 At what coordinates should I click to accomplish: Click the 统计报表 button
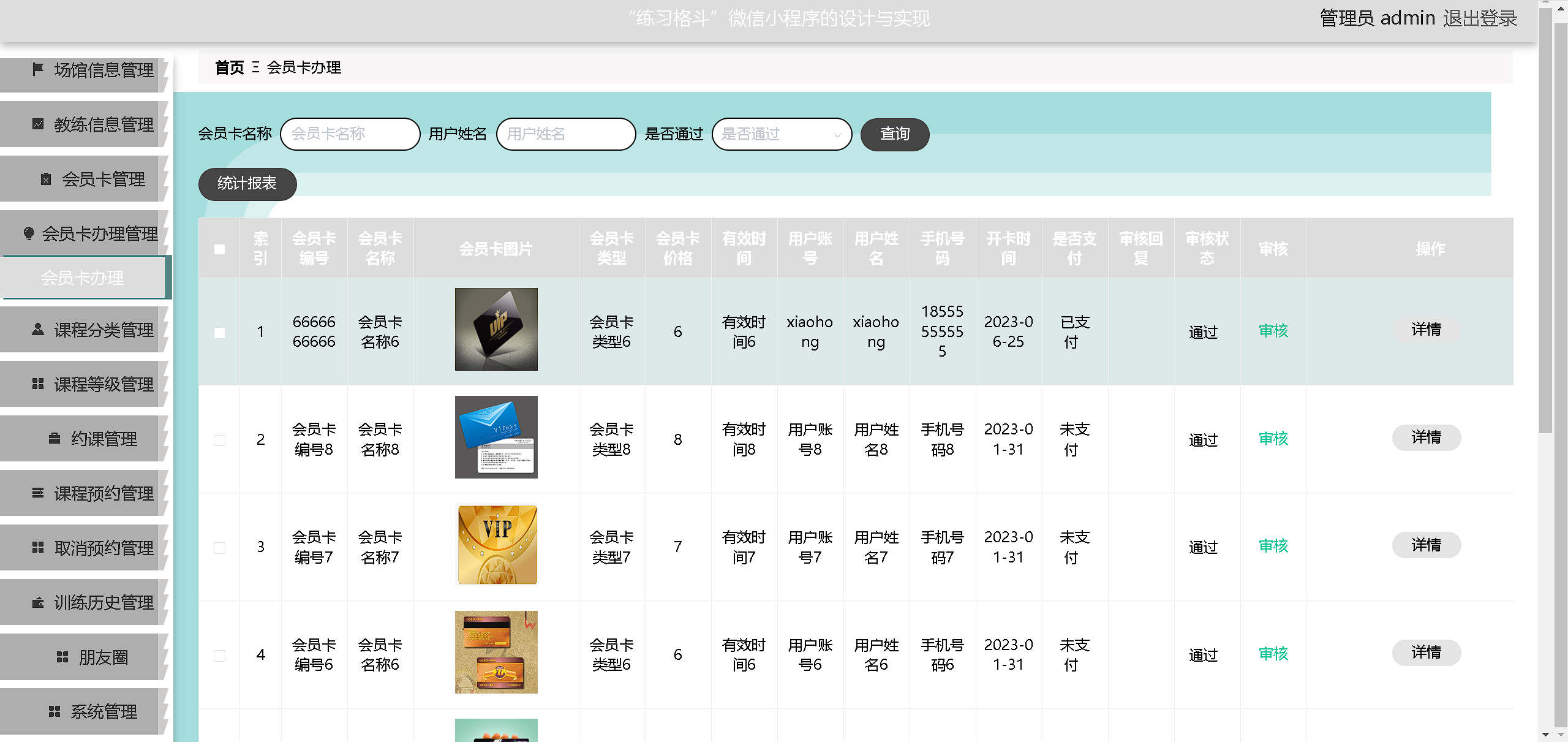(x=247, y=184)
